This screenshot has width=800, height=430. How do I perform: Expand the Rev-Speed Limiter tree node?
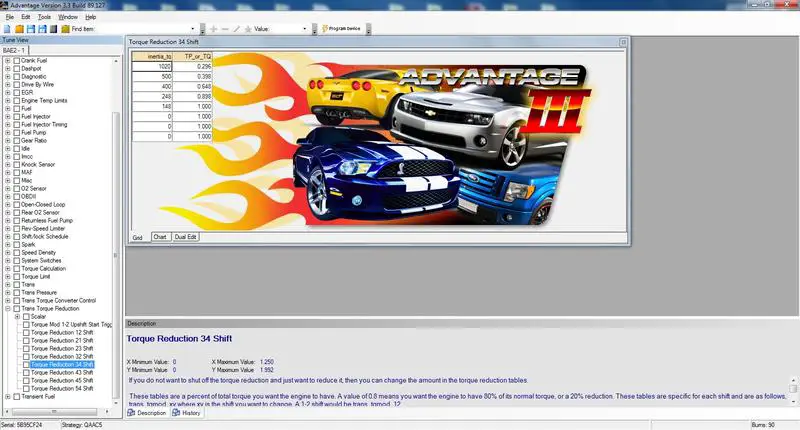[8, 229]
